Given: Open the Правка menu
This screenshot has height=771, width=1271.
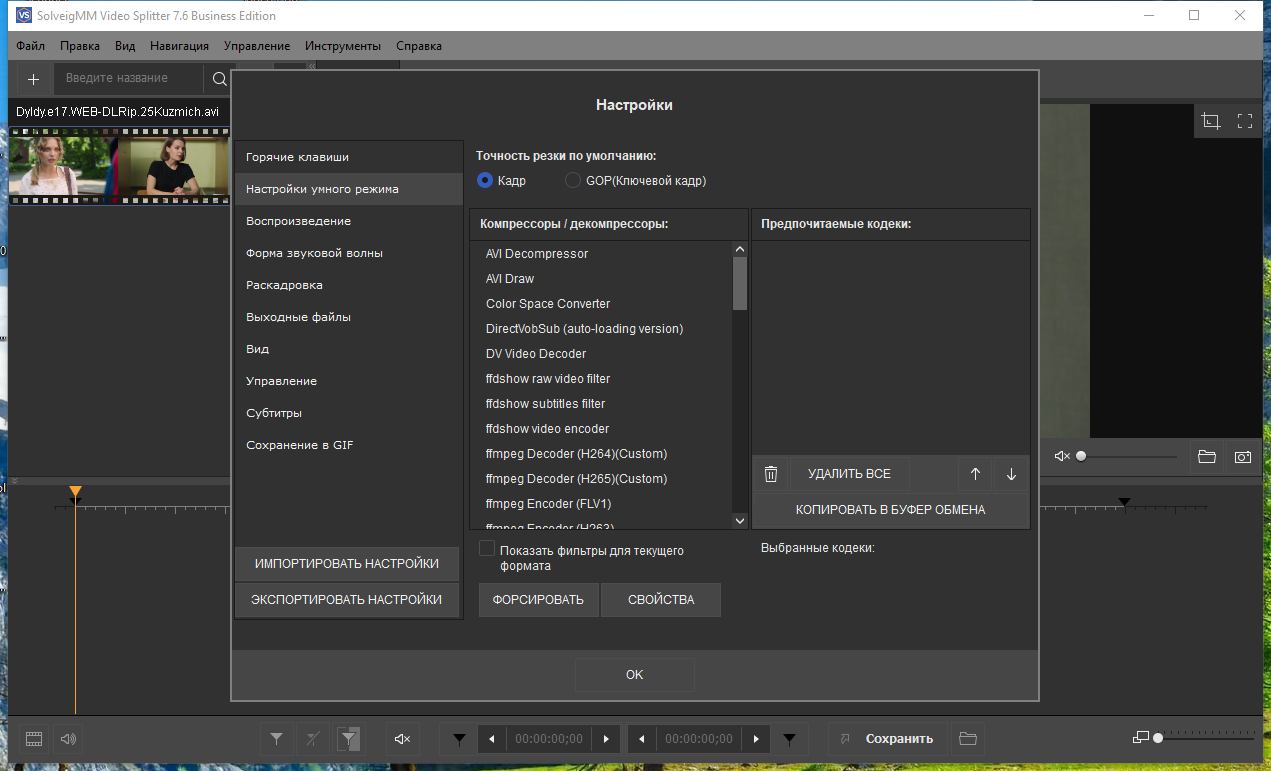Looking at the screenshot, I should 80,46.
